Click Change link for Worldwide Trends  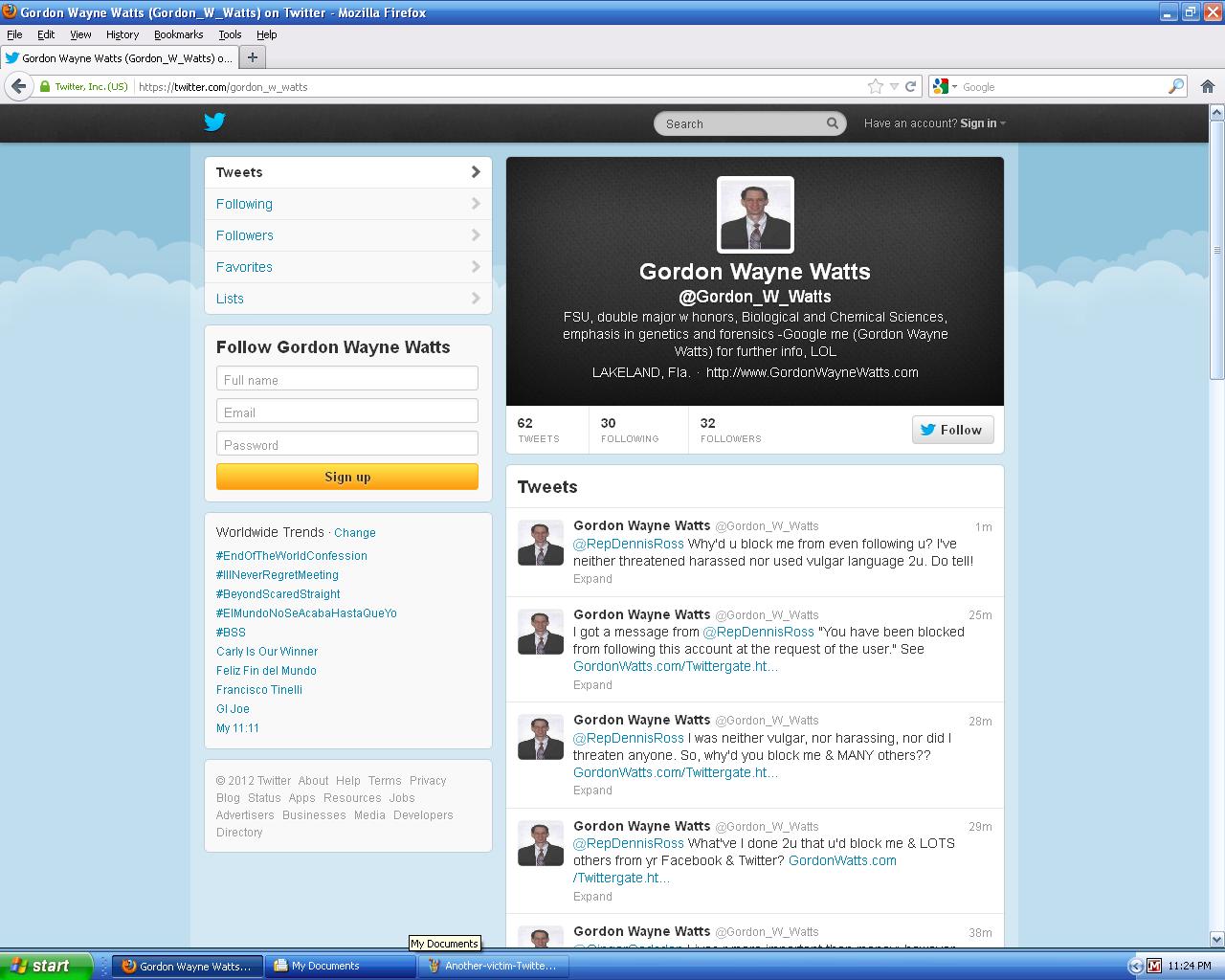[x=355, y=533]
